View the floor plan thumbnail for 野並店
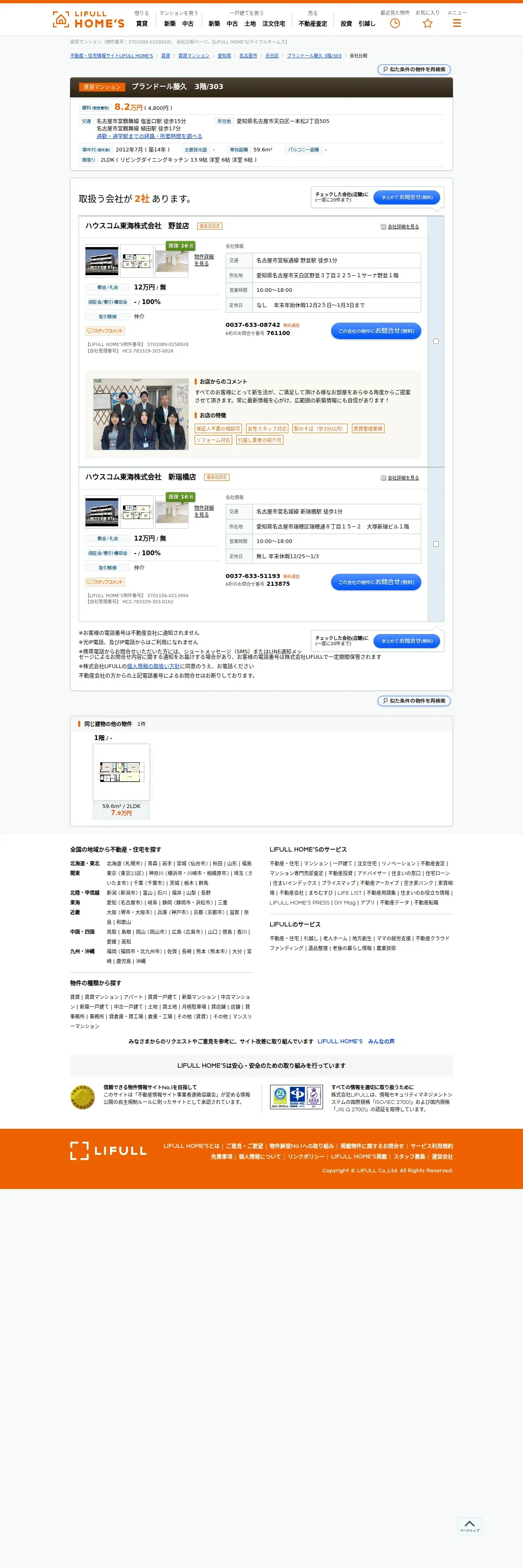The height and width of the screenshot is (1568, 523). [x=136, y=261]
